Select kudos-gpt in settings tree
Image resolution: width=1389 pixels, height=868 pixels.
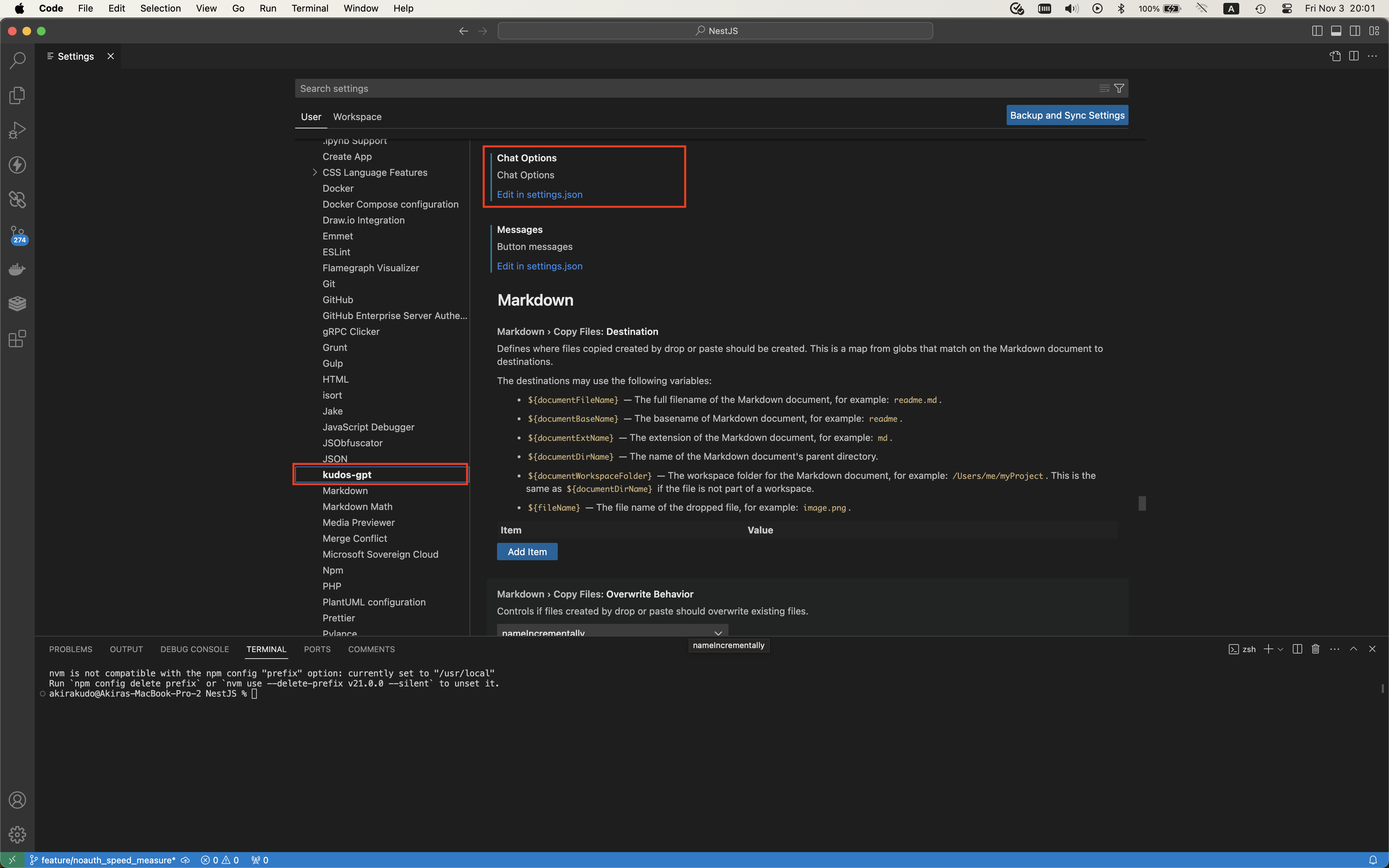[x=381, y=475]
